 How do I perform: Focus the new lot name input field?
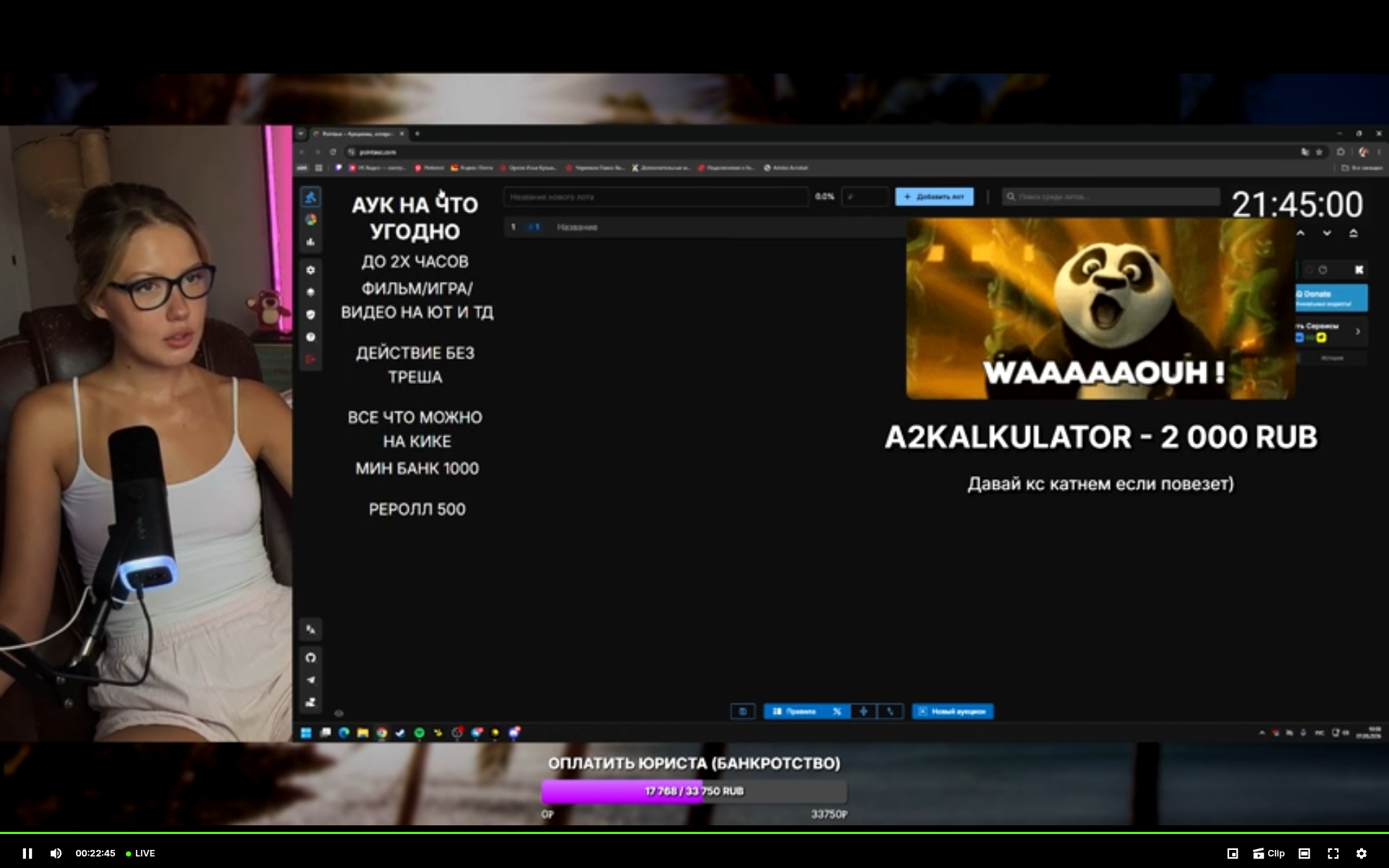[656, 197]
